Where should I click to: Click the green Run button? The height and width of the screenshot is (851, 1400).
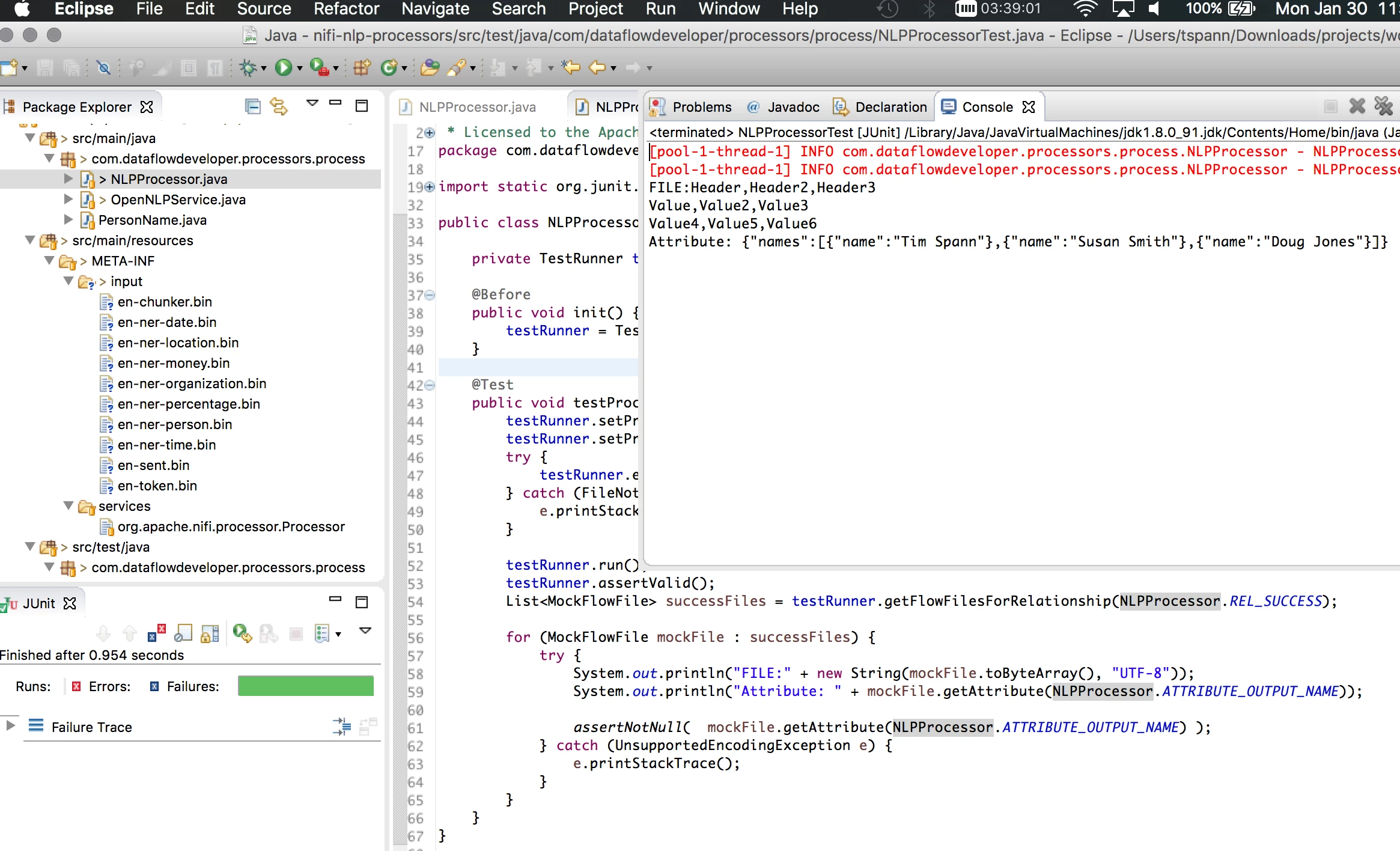pyautogui.click(x=284, y=68)
